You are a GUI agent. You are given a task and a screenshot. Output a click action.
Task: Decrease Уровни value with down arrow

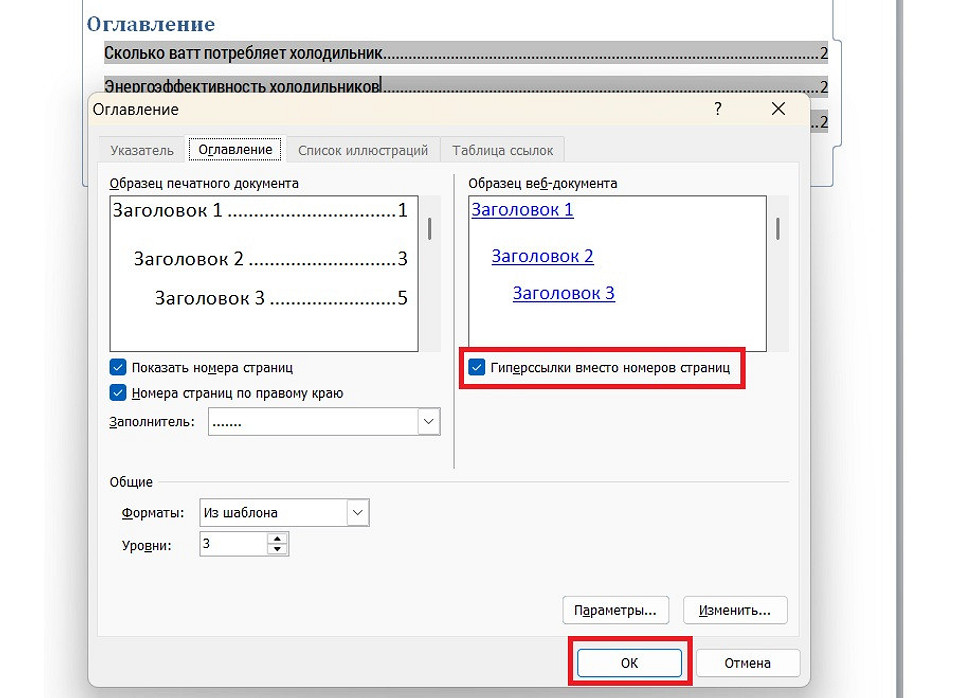[x=277, y=550]
